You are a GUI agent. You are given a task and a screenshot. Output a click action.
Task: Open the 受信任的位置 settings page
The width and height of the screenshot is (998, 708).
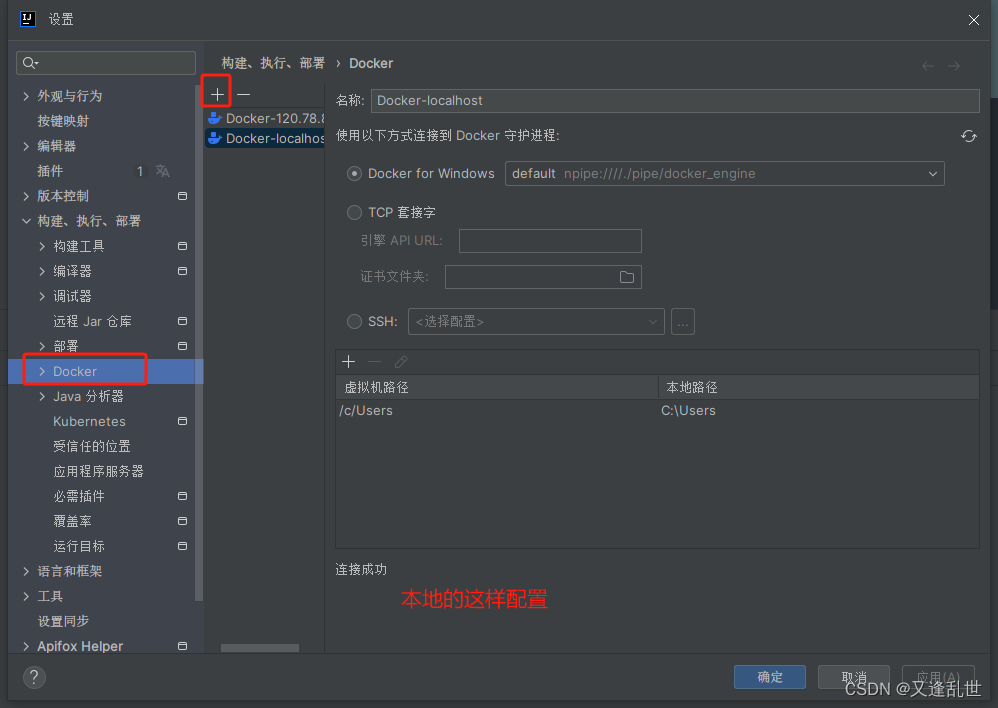click(92, 446)
